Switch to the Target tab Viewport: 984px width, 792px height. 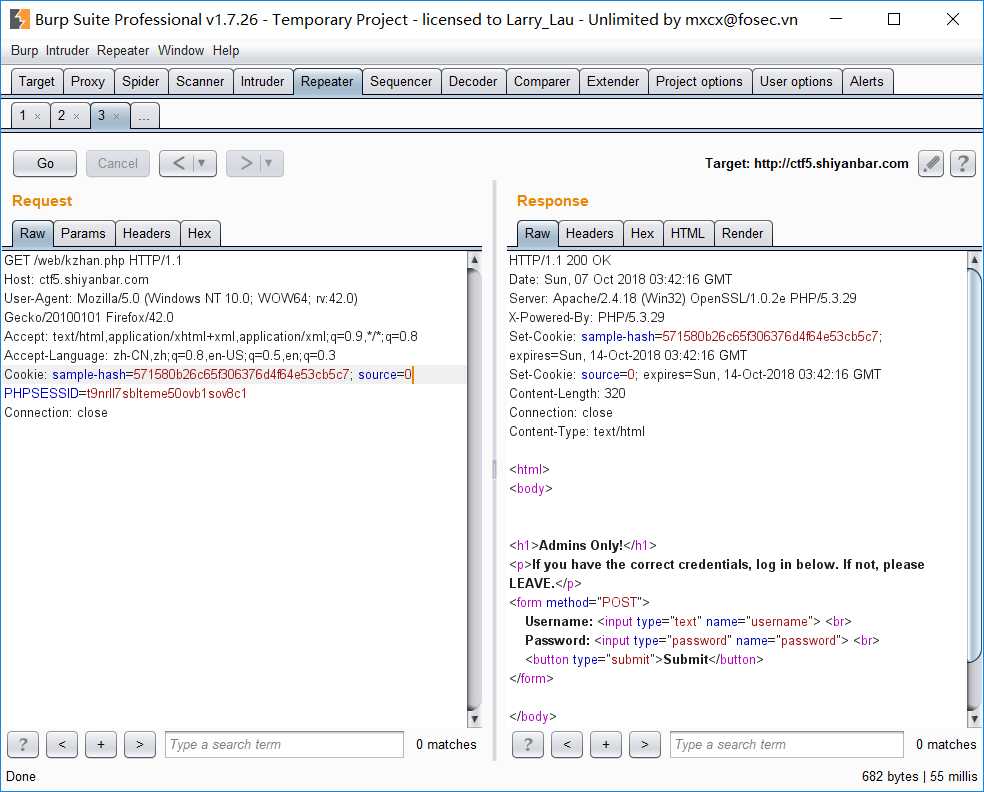(37, 82)
